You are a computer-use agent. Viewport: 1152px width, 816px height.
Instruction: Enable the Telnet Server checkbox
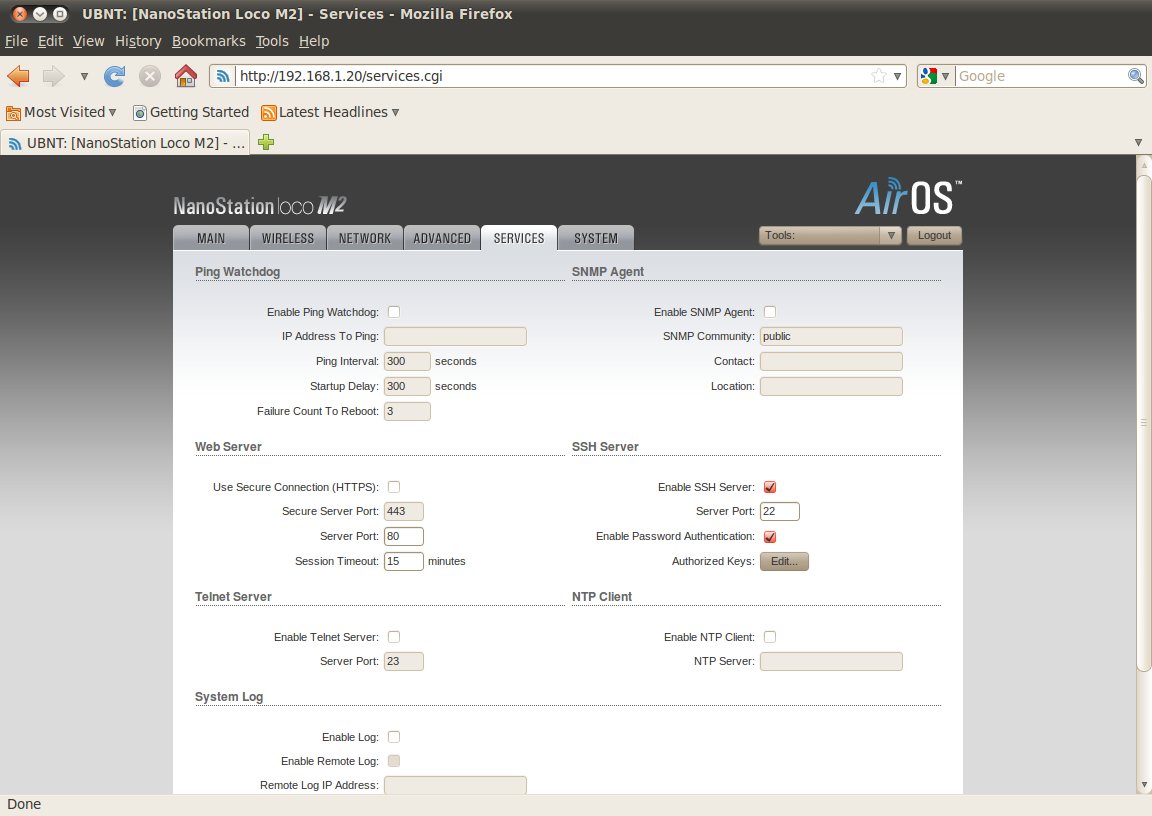(x=394, y=637)
